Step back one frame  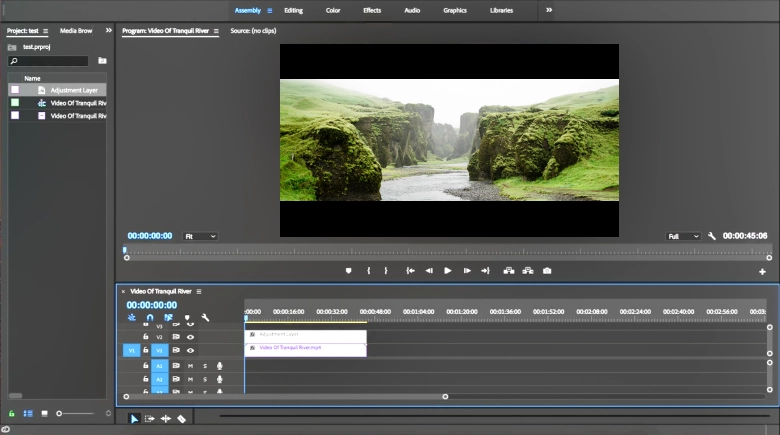[x=429, y=271]
